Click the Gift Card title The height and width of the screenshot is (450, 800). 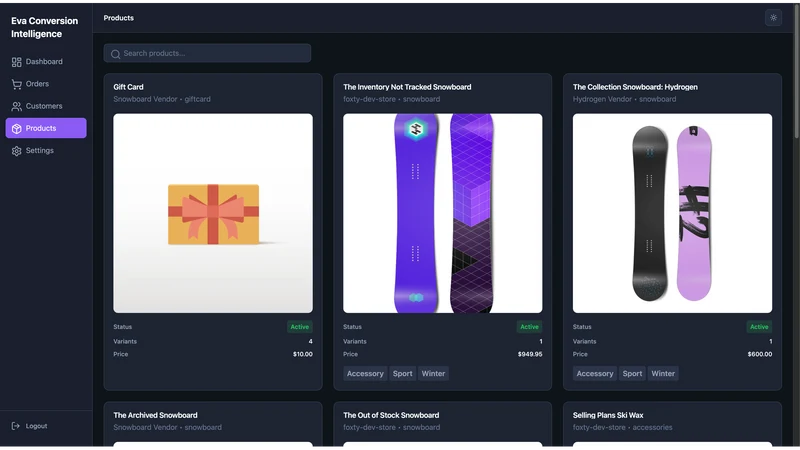pos(128,87)
